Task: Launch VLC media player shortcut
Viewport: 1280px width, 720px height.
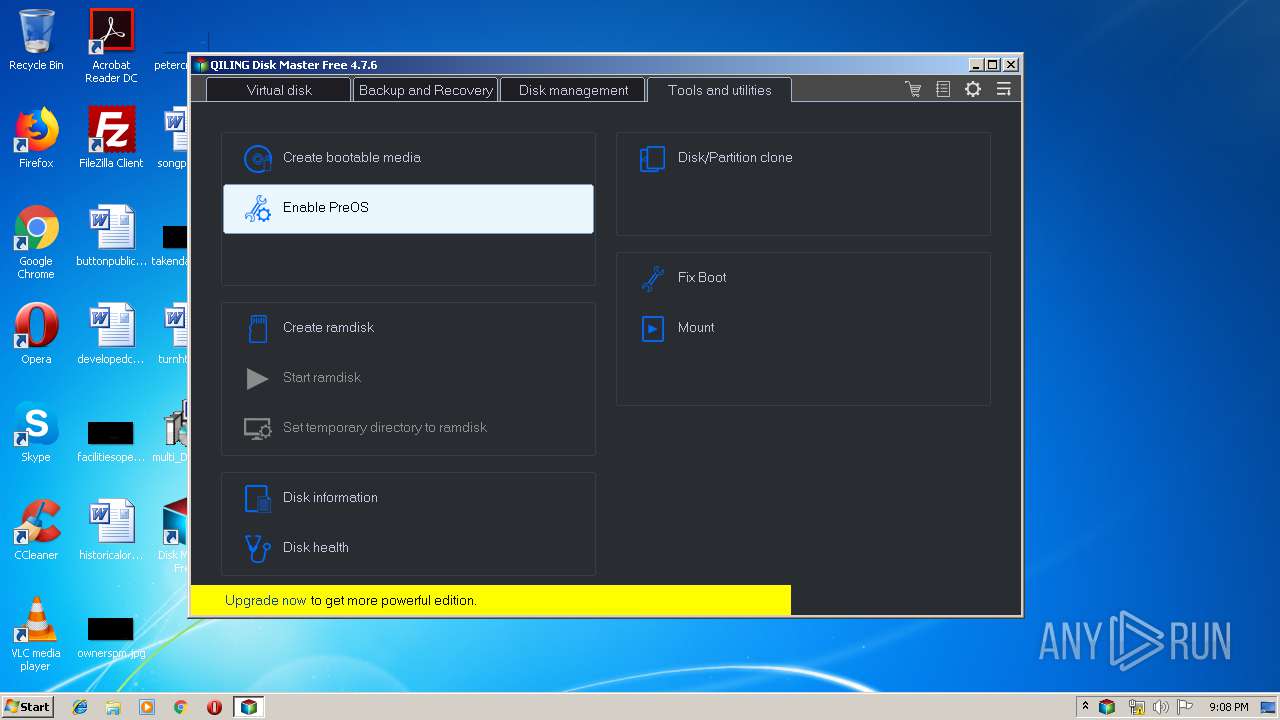Action: point(36,634)
